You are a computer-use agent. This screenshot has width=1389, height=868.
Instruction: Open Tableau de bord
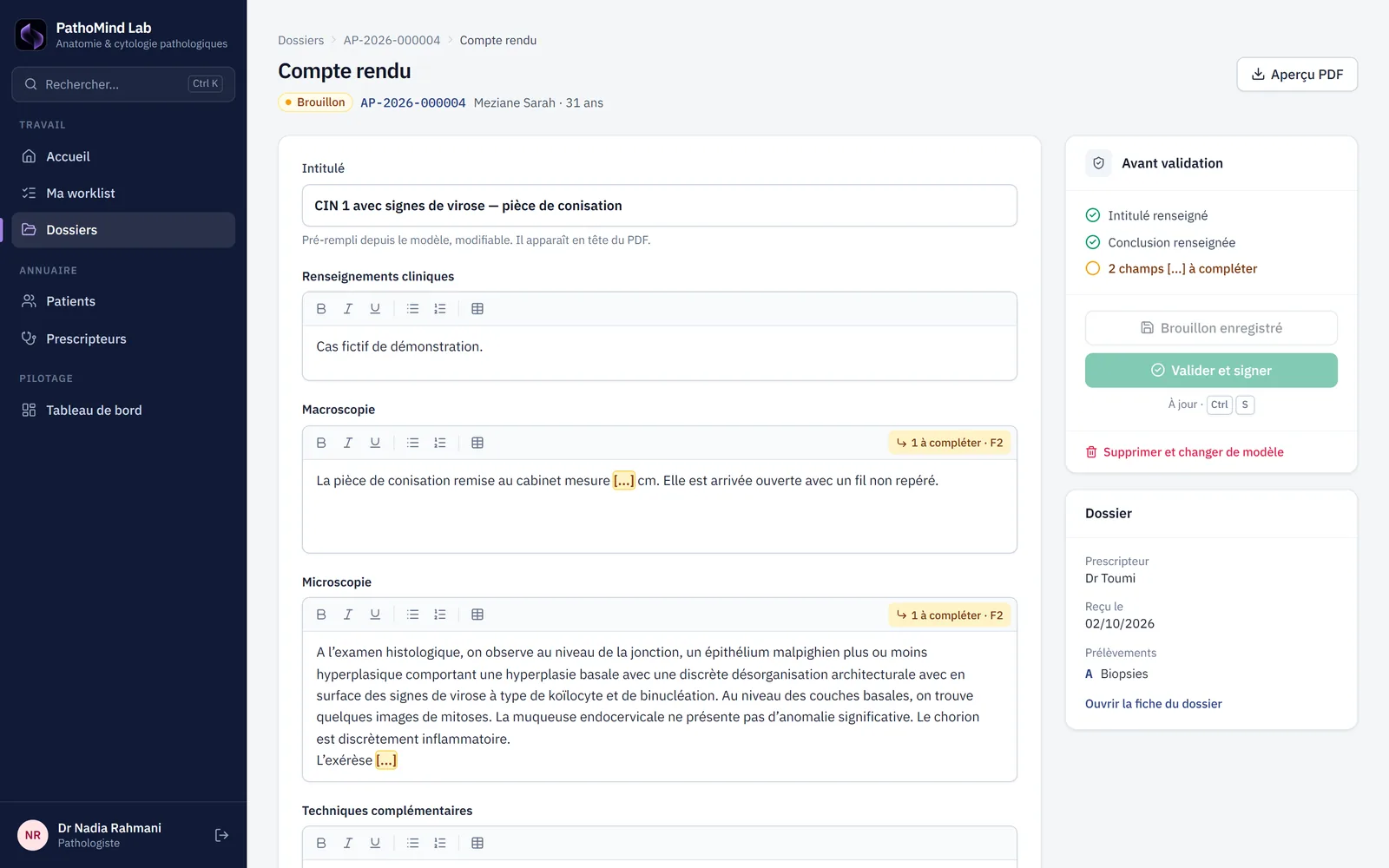pyautogui.click(x=123, y=410)
